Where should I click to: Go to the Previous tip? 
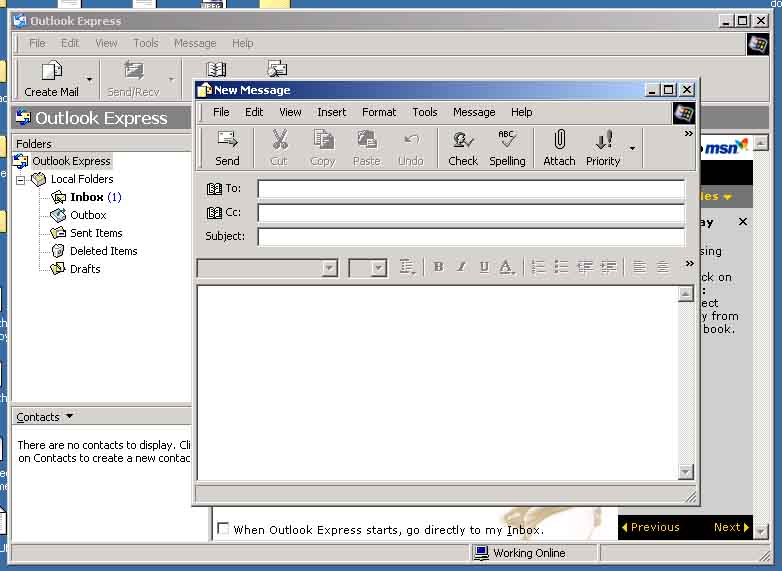[651, 527]
